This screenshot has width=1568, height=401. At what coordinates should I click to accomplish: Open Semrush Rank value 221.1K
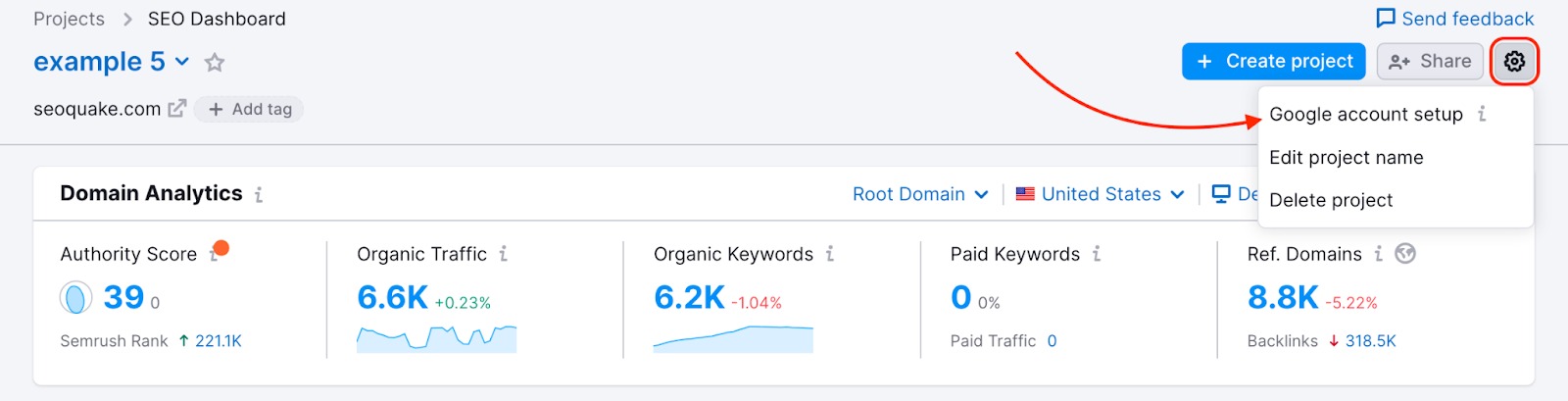pyautogui.click(x=218, y=341)
